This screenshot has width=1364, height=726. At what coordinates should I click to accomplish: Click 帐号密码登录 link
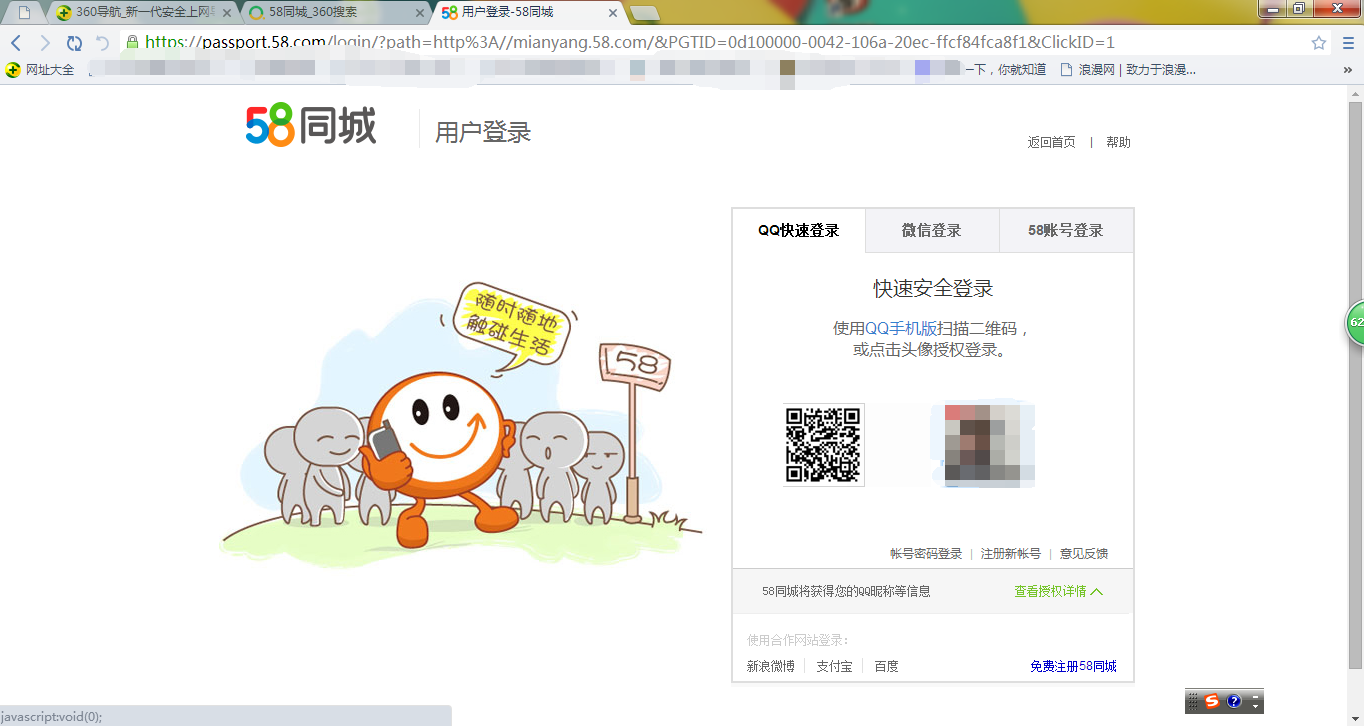pos(926,554)
